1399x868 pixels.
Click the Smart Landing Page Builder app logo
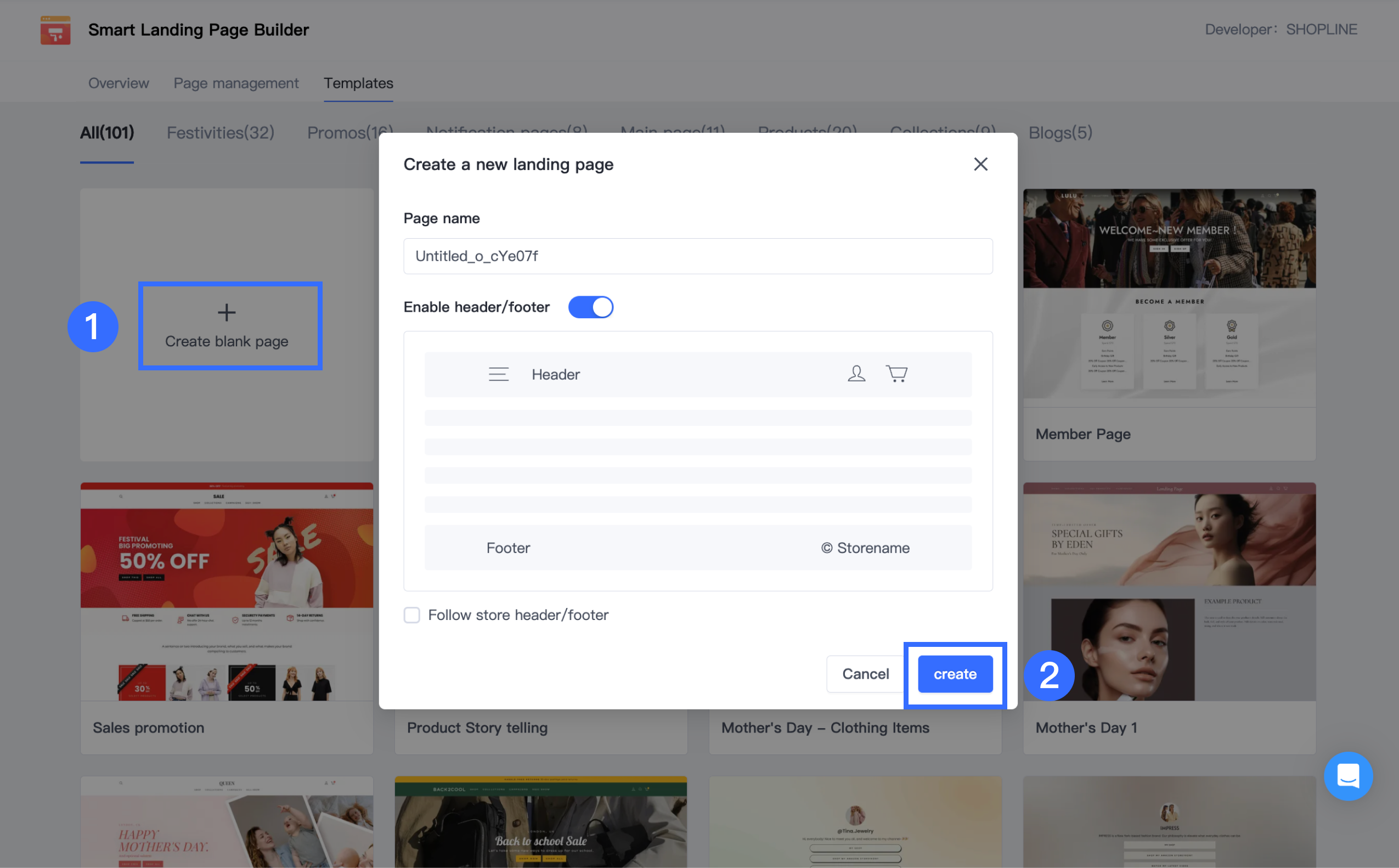pos(55,30)
